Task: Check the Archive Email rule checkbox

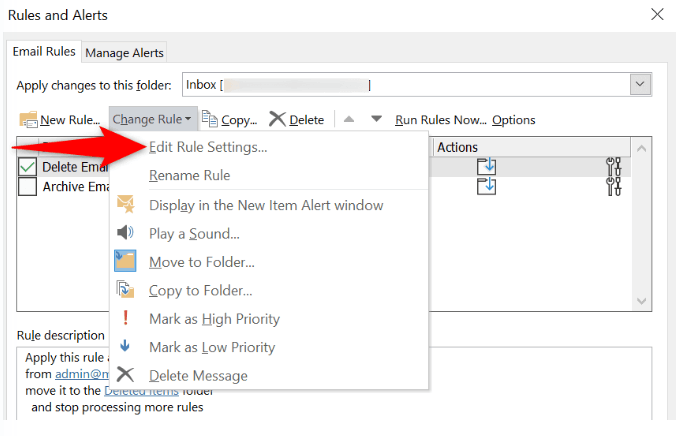Action: point(27,187)
